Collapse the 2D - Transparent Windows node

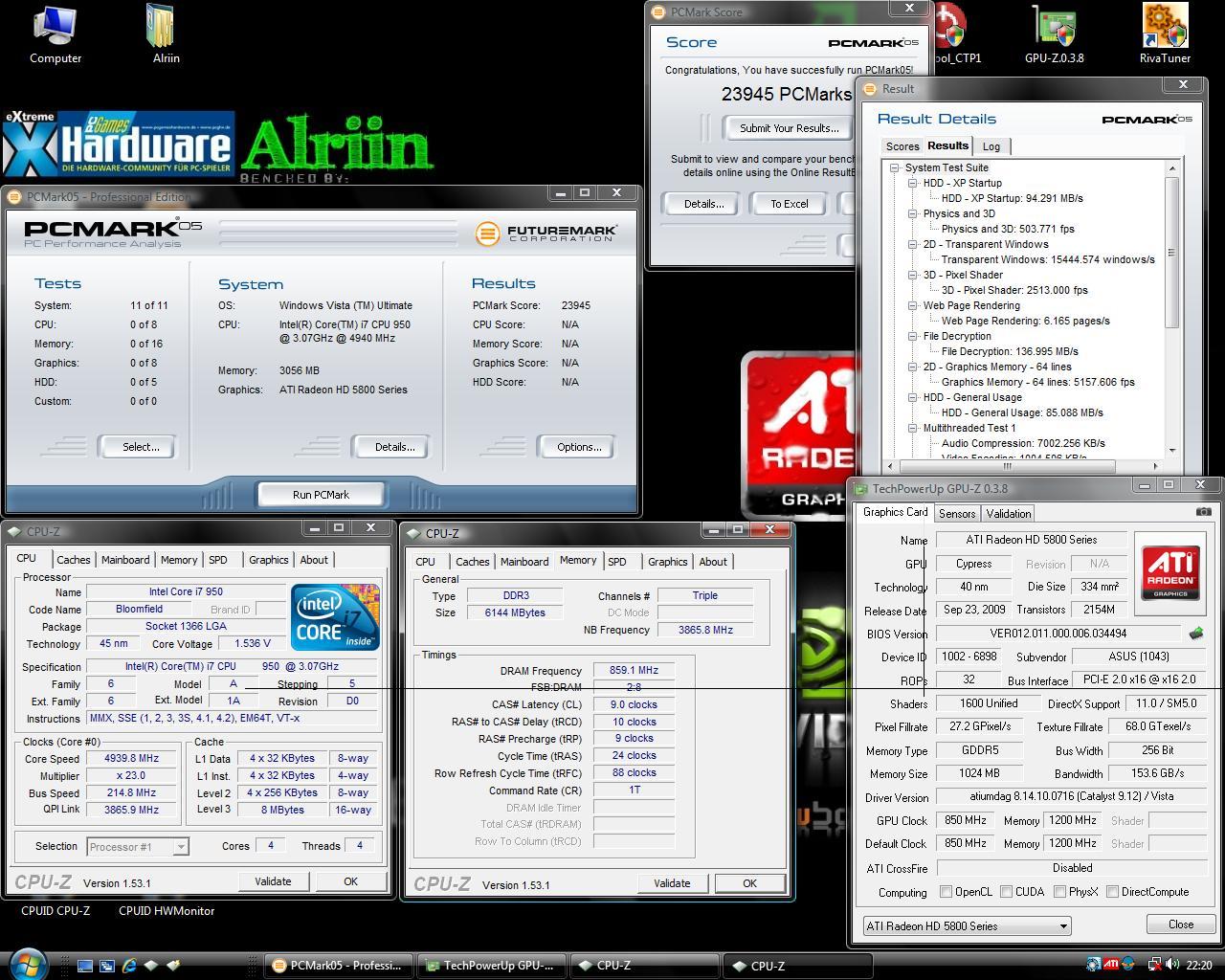pyautogui.click(x=912, y=244)
